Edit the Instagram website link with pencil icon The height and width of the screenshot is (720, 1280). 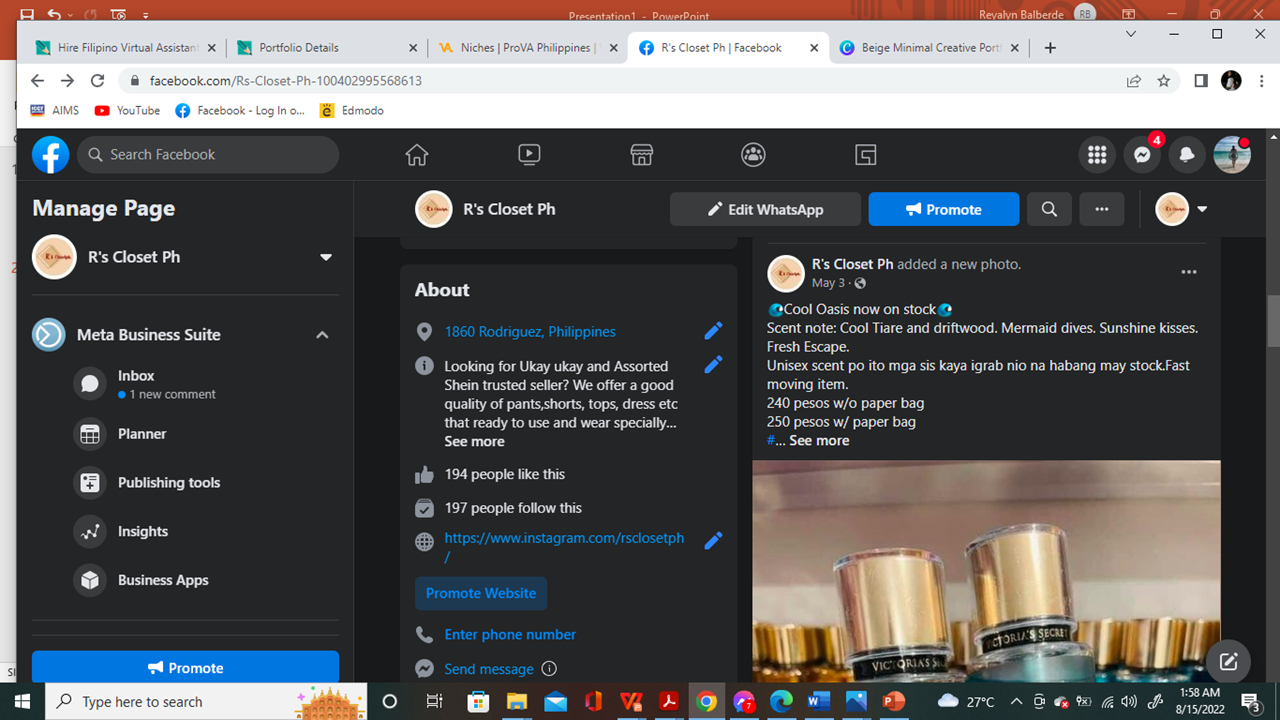(713, 540)
